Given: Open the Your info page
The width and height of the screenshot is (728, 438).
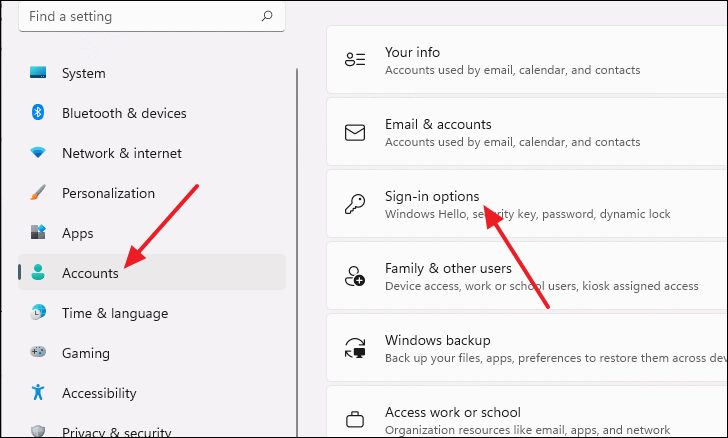Looking at the screenshot, I should (x=527, y=60).
